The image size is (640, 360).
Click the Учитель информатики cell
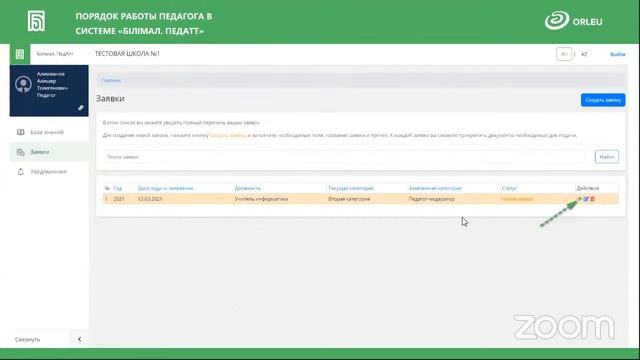pos(261,199)
